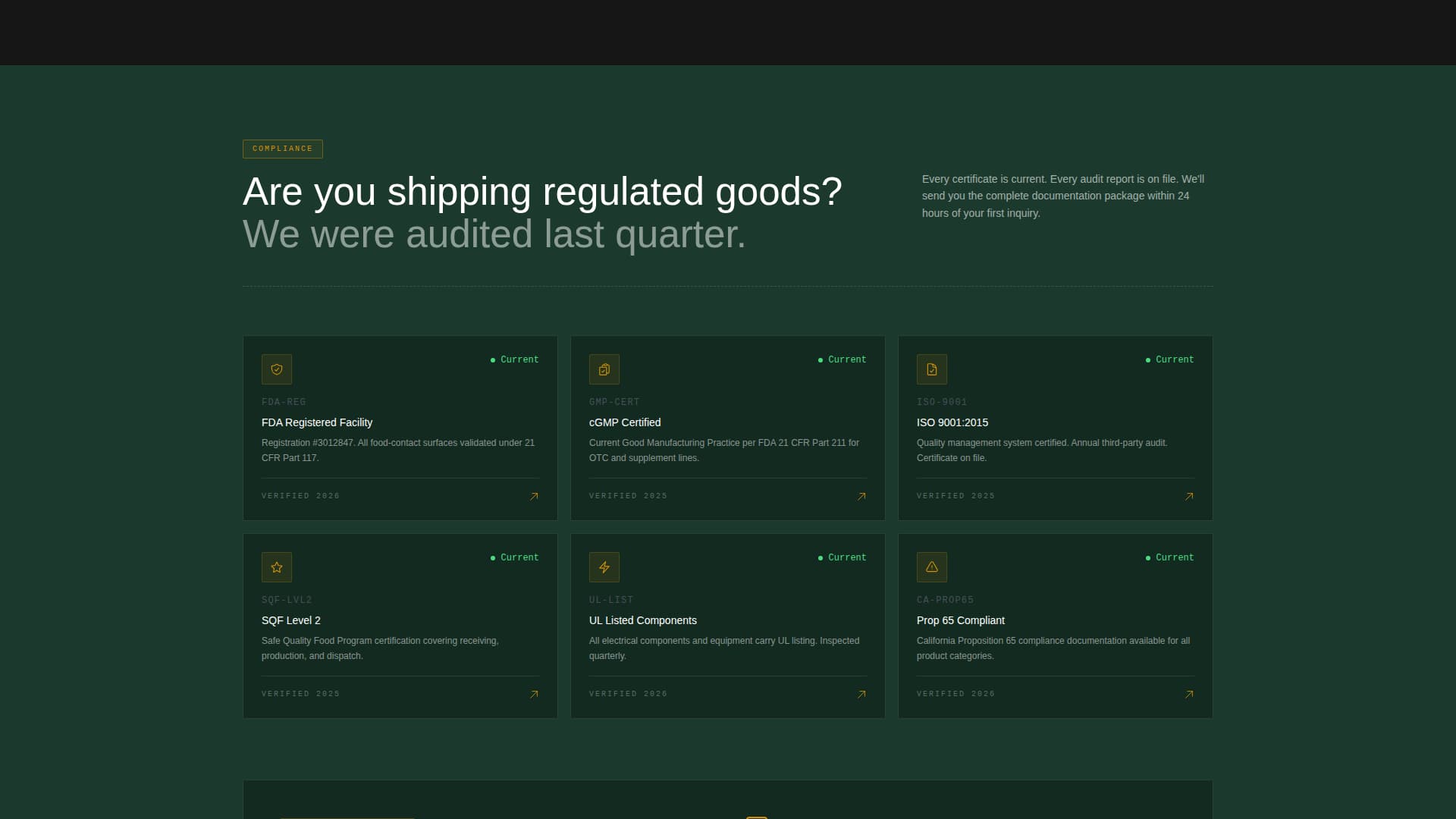Click the arrow icon on Prop 65 Compliant card
Image resolution: width=1456 pixels, height=819 pixels.
click(1189, 694)
